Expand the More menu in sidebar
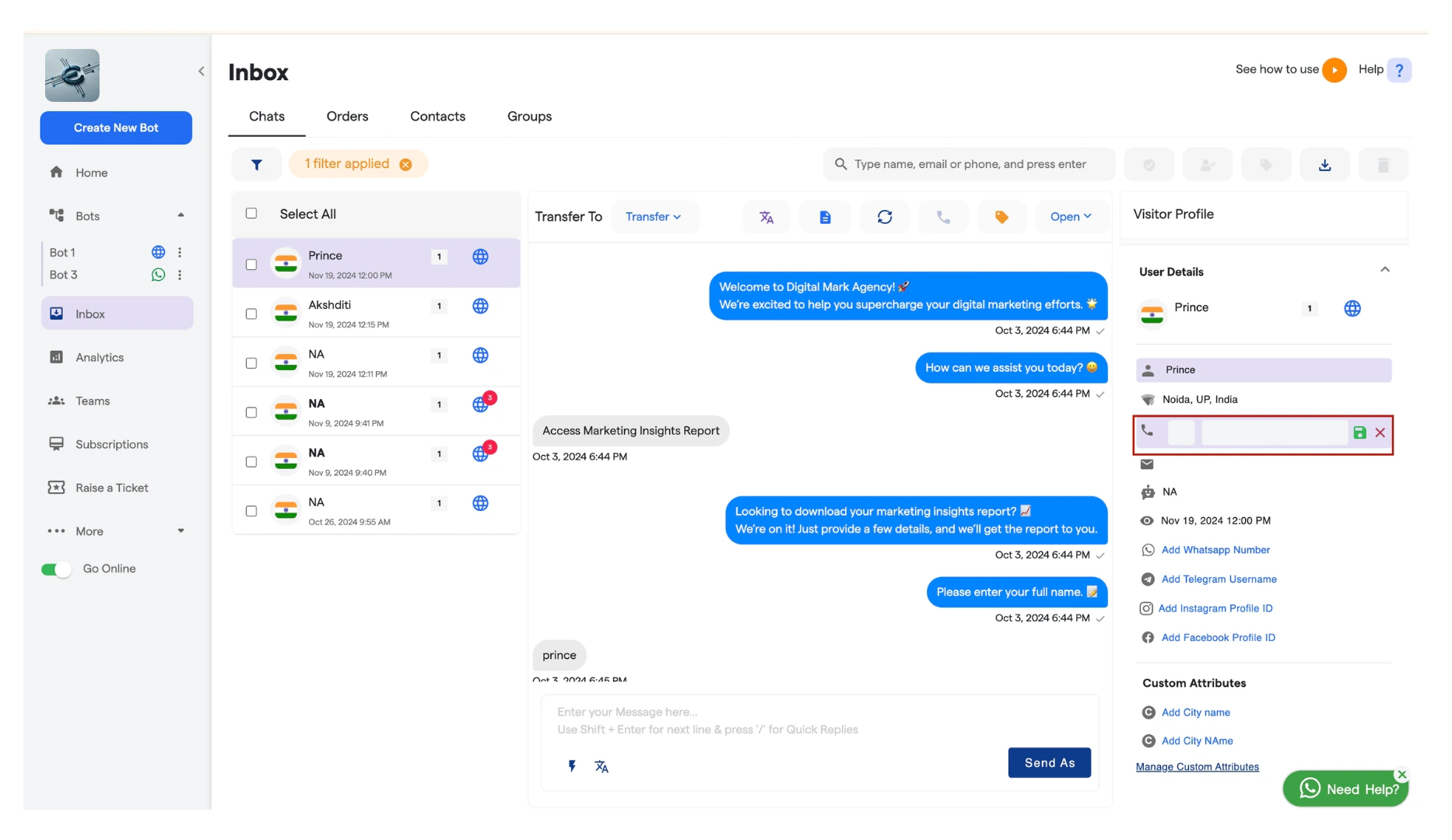Image resolution: width=1452 pixels, height=840 pixels. point(181,531)
